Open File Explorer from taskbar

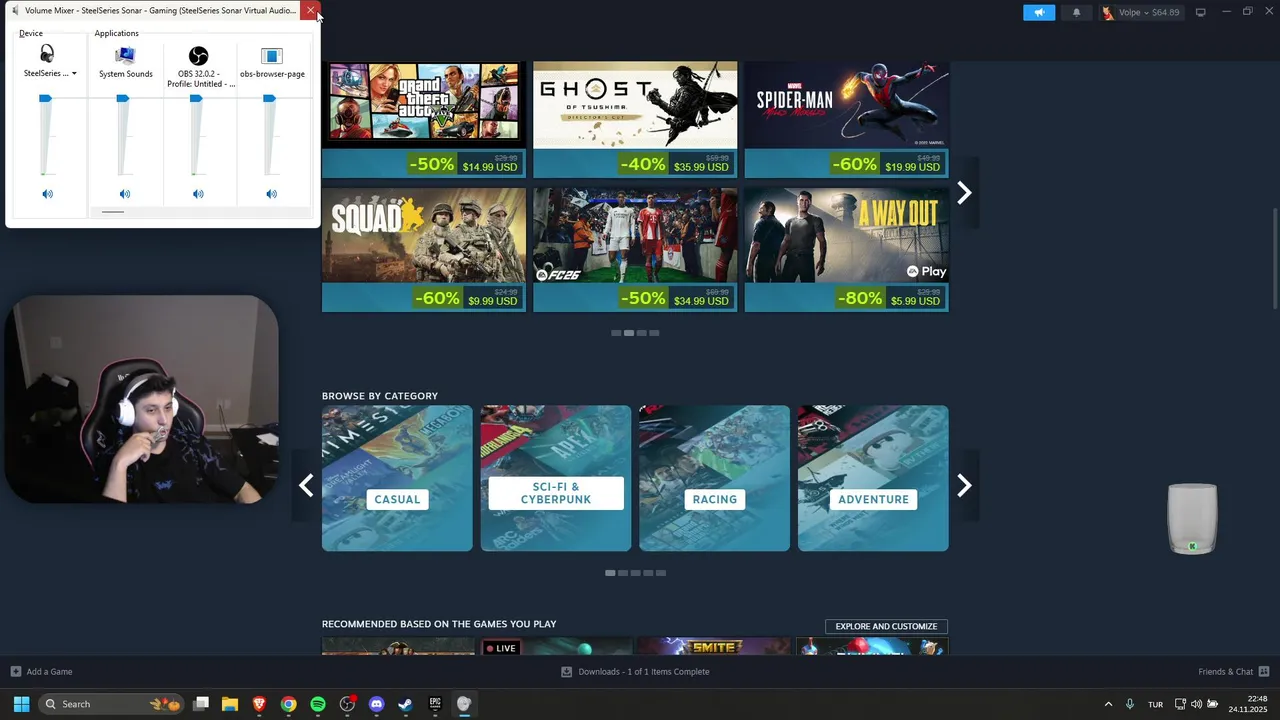tap(230, 704)
